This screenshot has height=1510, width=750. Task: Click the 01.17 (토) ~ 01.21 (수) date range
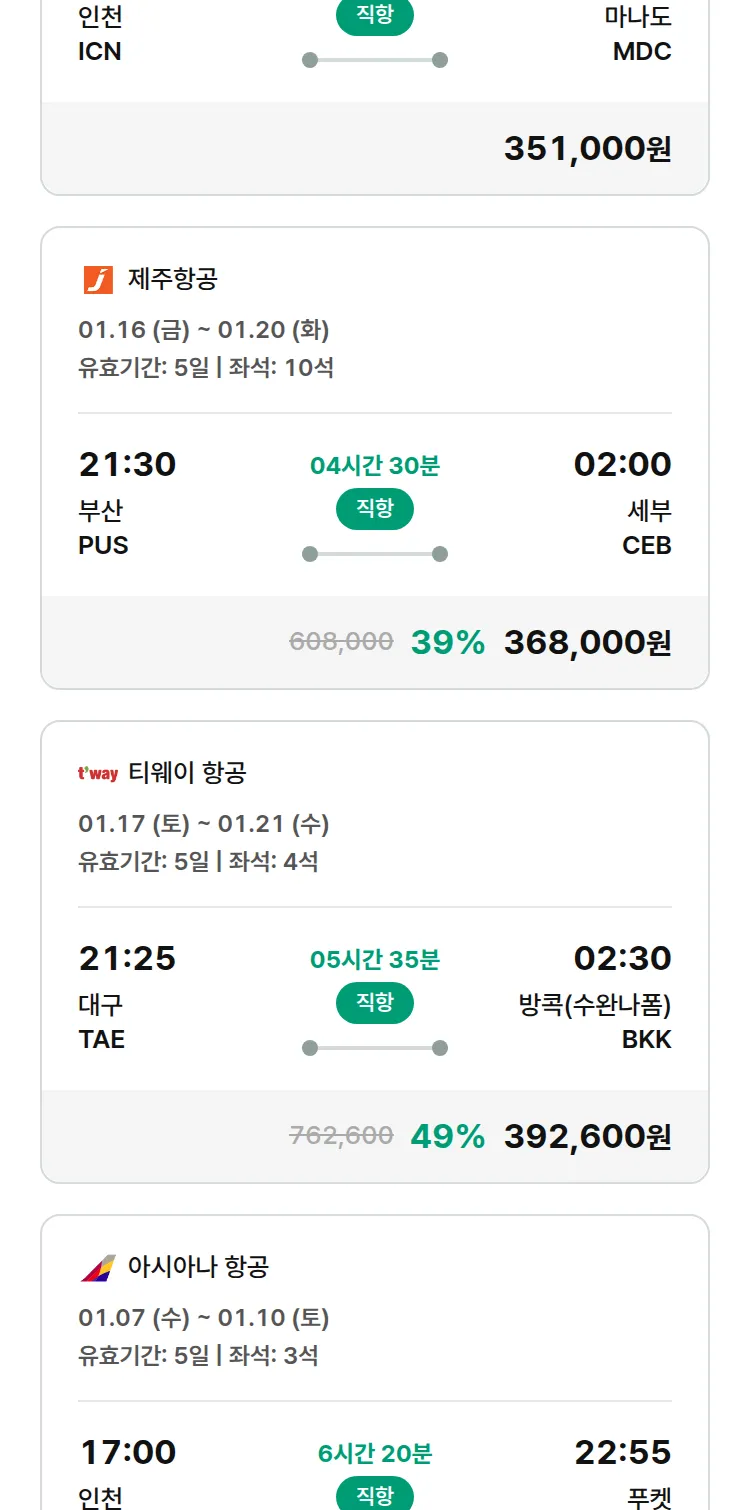click(204, 824)
